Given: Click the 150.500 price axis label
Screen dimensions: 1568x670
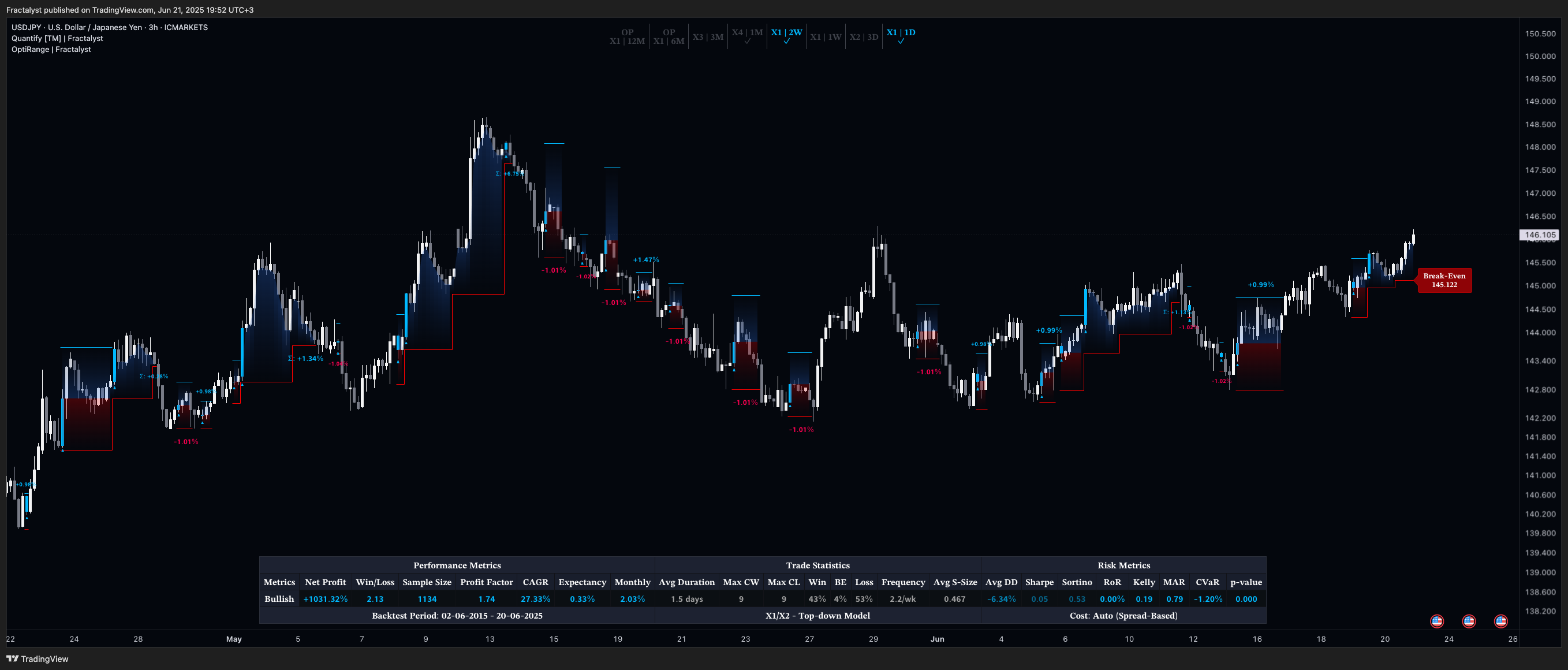Looking at the screenshot, I should [x=1540, y=33].
